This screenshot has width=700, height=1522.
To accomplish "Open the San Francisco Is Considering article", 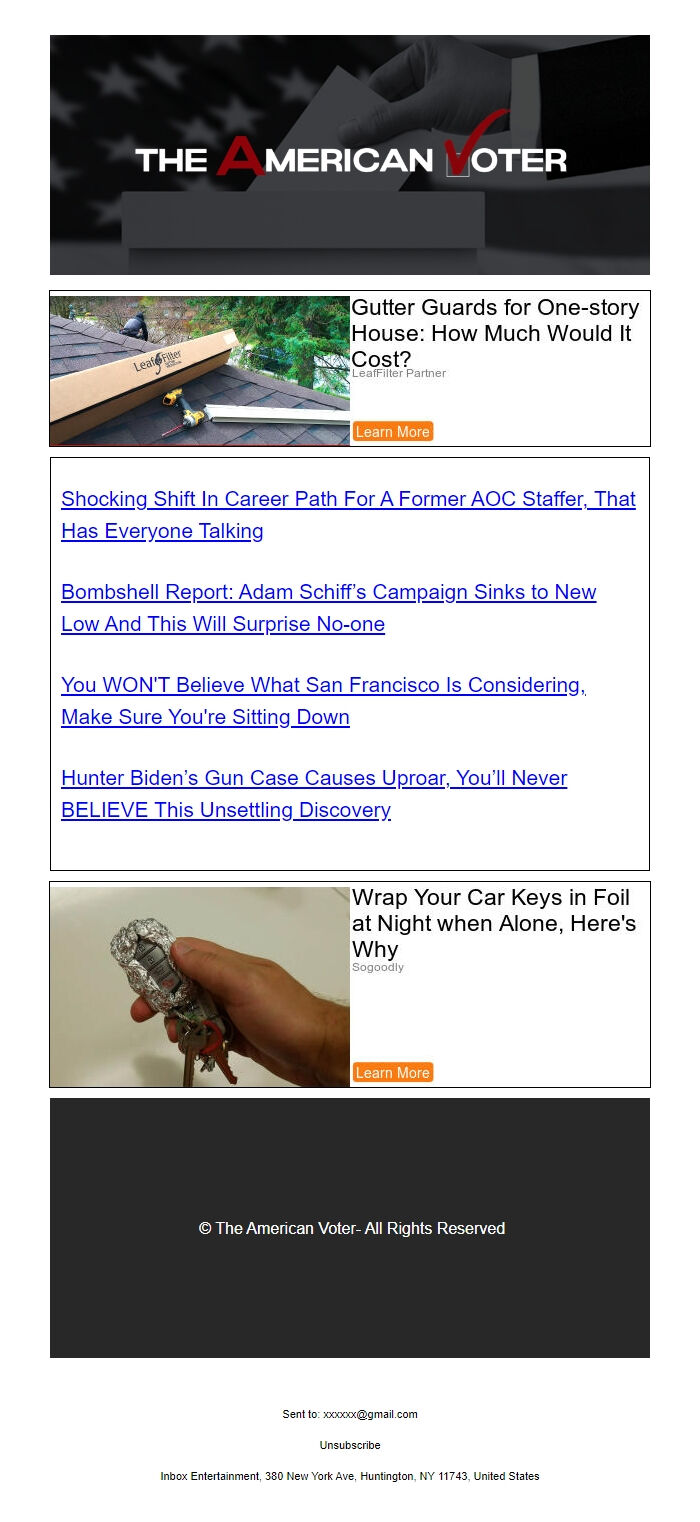I will [x=323, y=701].
